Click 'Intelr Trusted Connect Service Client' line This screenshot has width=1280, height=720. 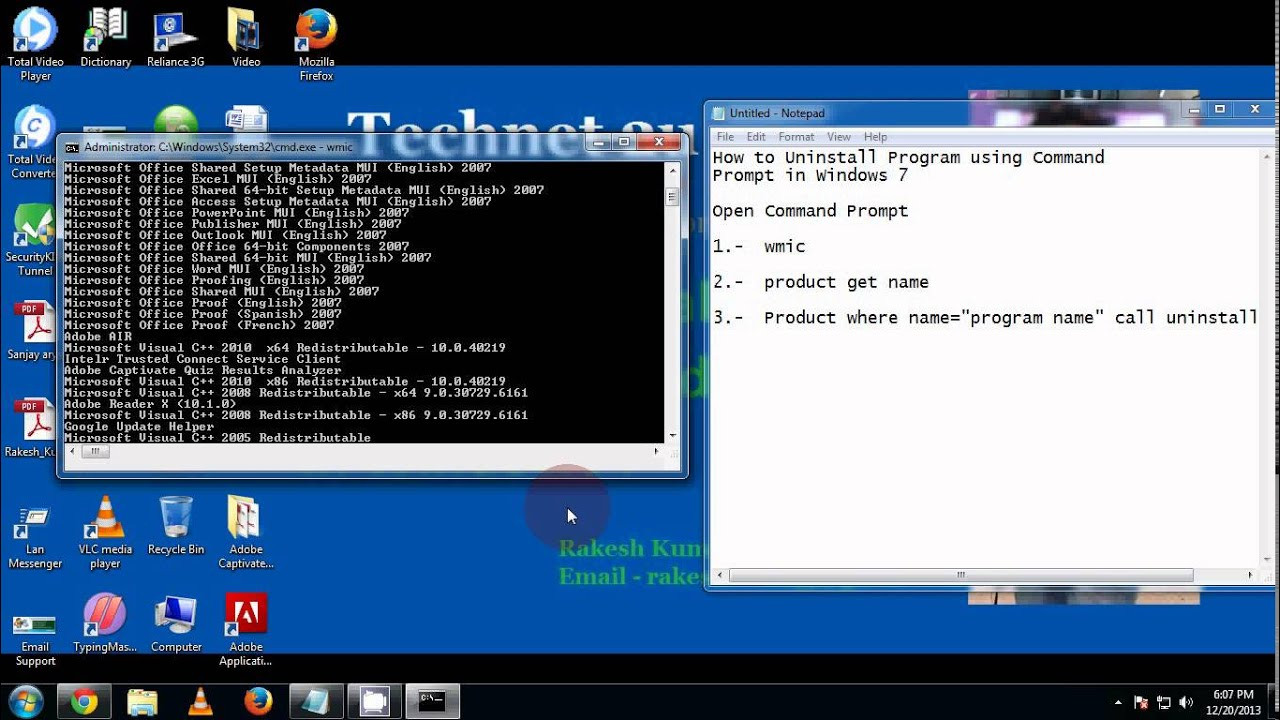tap(203, 359)
